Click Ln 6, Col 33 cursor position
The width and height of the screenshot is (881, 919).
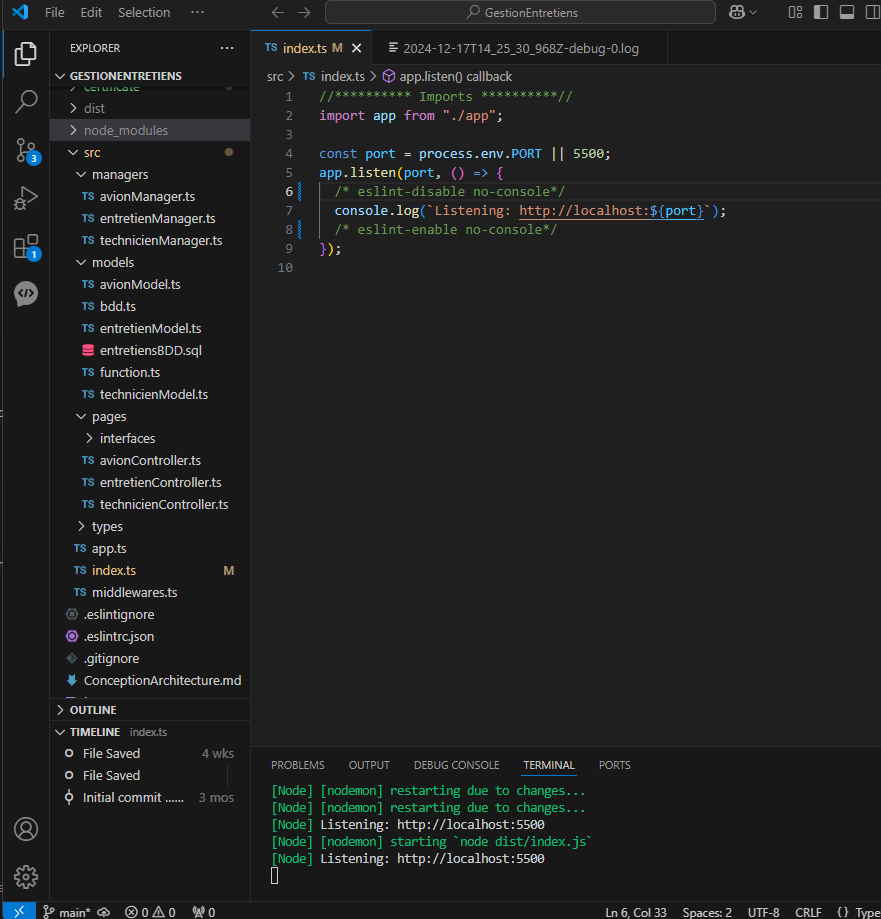click(x=635, y=912)
